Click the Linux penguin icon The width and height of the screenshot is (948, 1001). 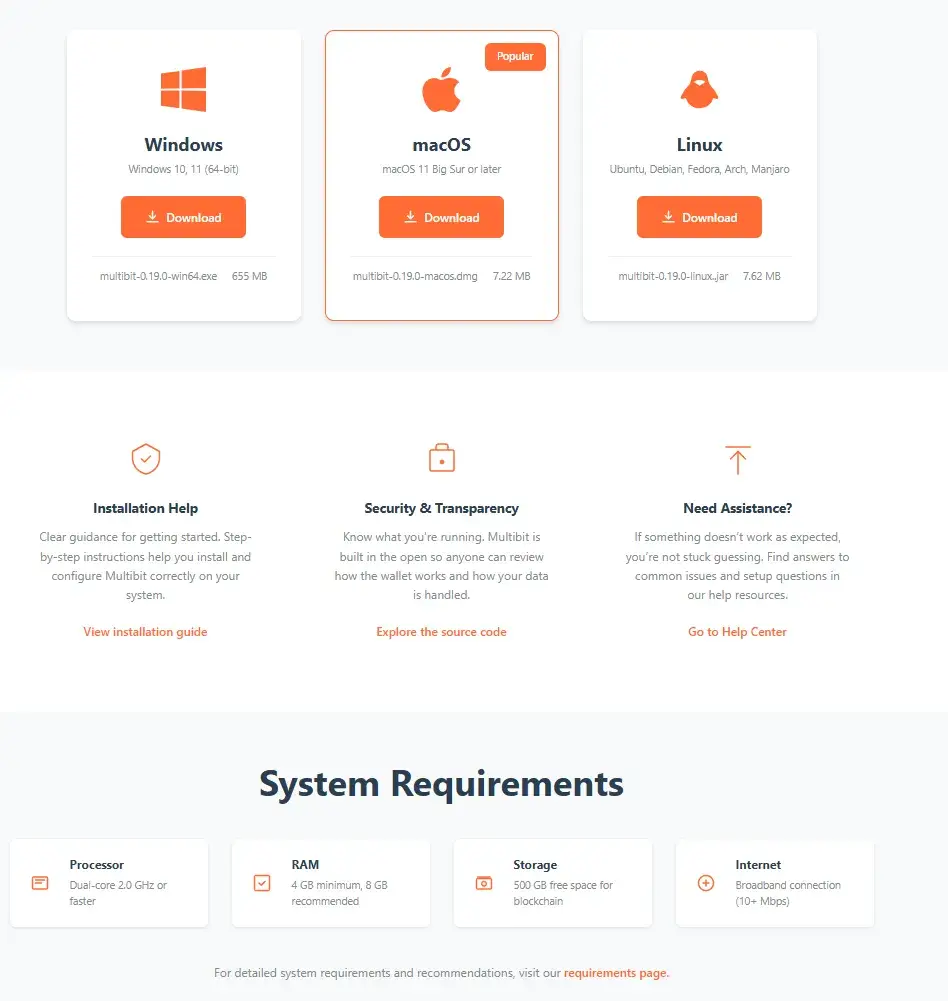click(699, 89)
